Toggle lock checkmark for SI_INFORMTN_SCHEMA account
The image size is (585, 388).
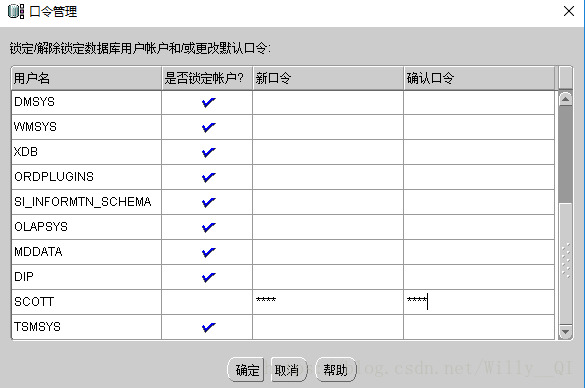pyautogui.click(x=208, y=202)
